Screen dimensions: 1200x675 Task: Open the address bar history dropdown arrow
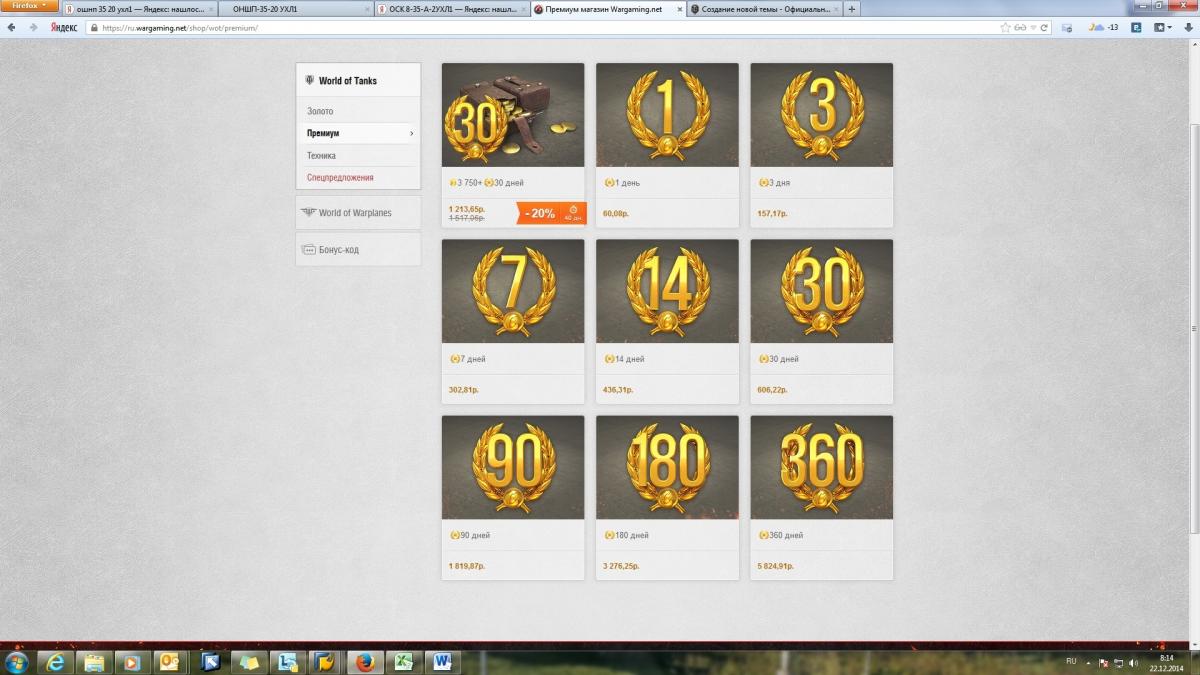tap(1033, 28)
